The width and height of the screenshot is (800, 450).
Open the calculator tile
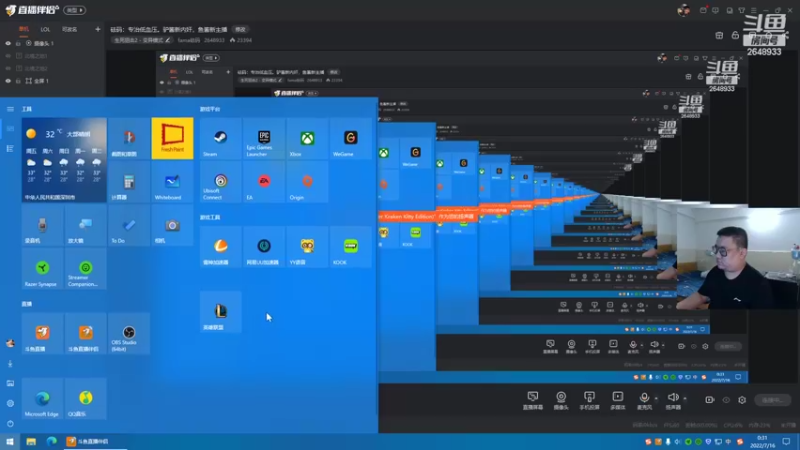coord(129,182)
